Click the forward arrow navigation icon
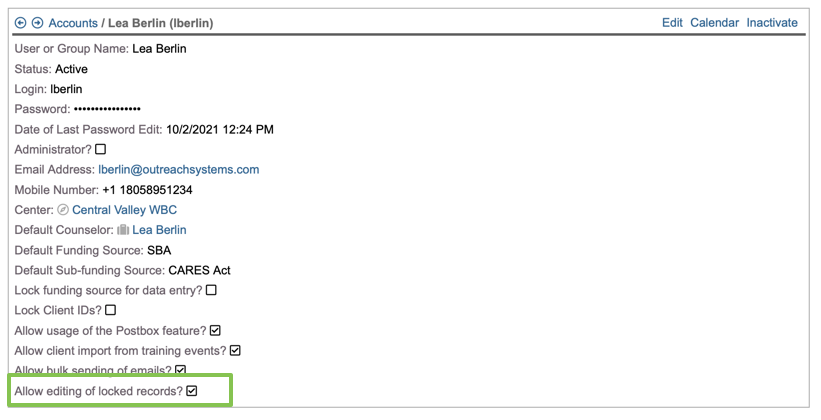The height and width of the screenshot is (420, 821). [37, 23]
